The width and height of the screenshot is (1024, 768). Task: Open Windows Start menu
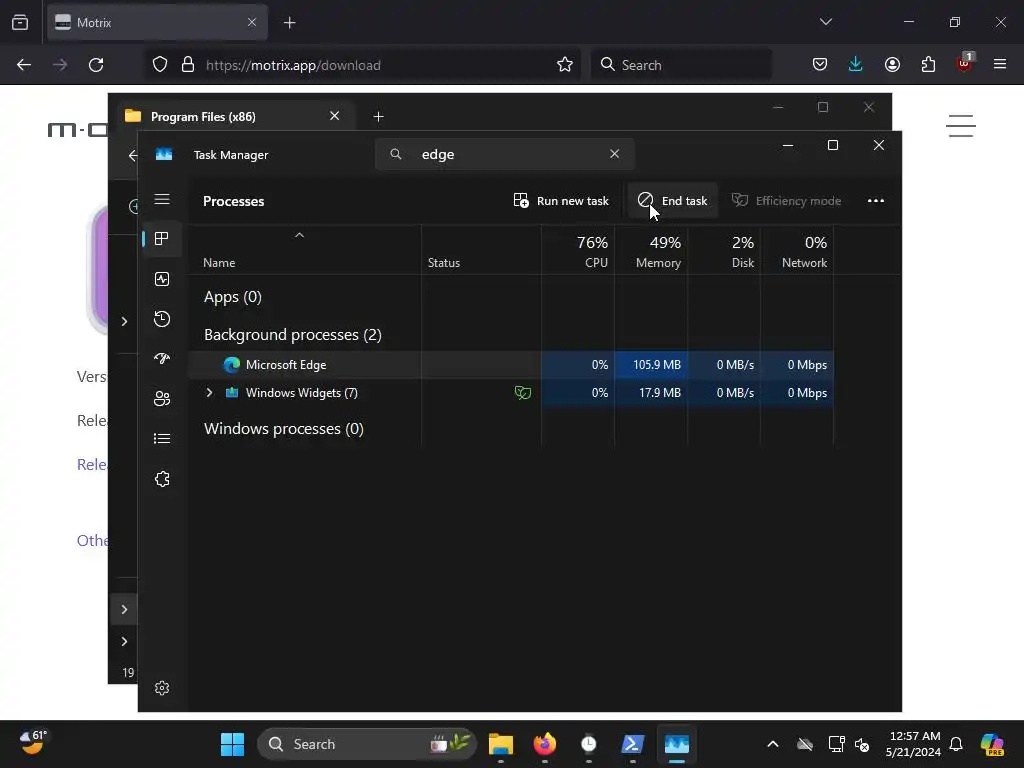[232, 744]
